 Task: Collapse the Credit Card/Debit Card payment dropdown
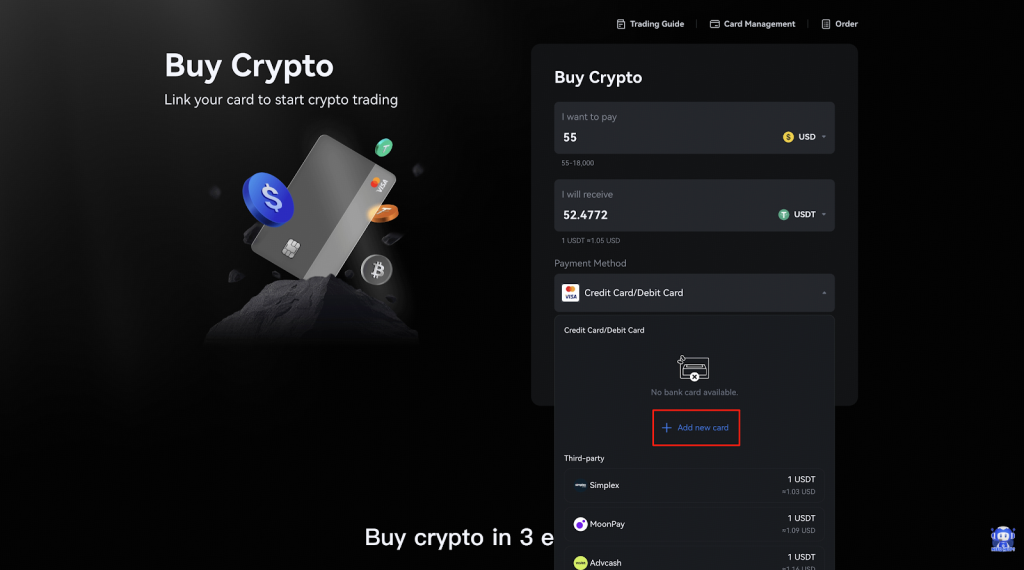[824, 293]
